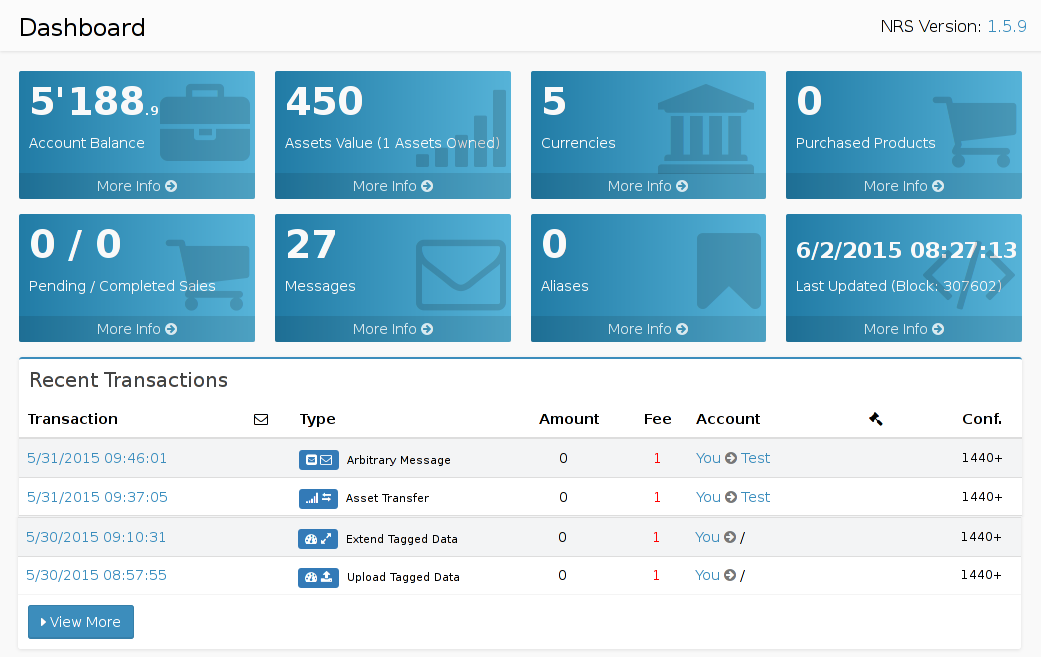Image resolution: width=1041 pixels, height=657 pixels.
Task: Click the bar chart icon on Assets Value card
Action: [461, 128]
